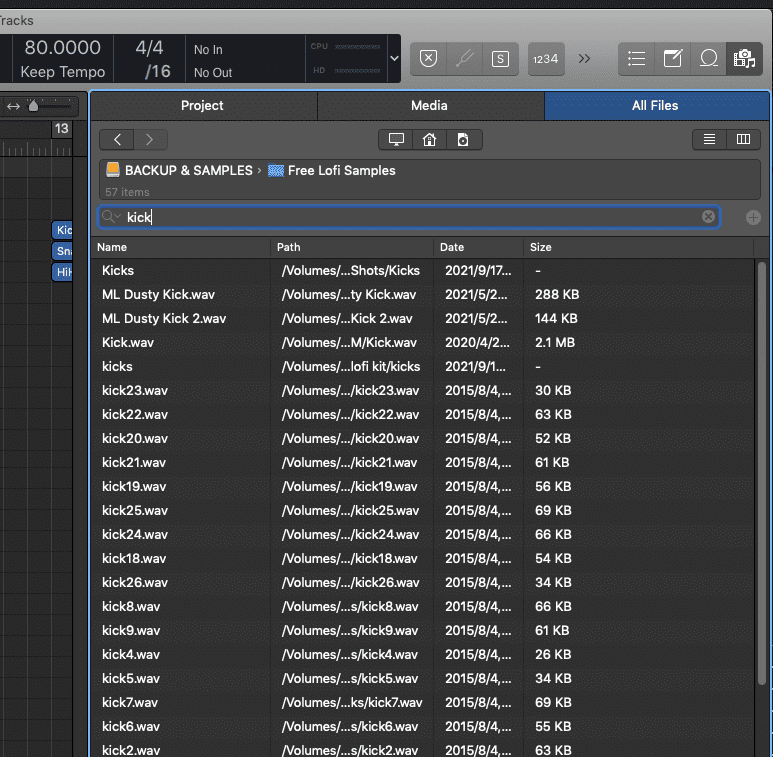Click Free Lofi Samples path crumb
The height and width of the screenshot is (757, 773).
[x=332, y=171]
